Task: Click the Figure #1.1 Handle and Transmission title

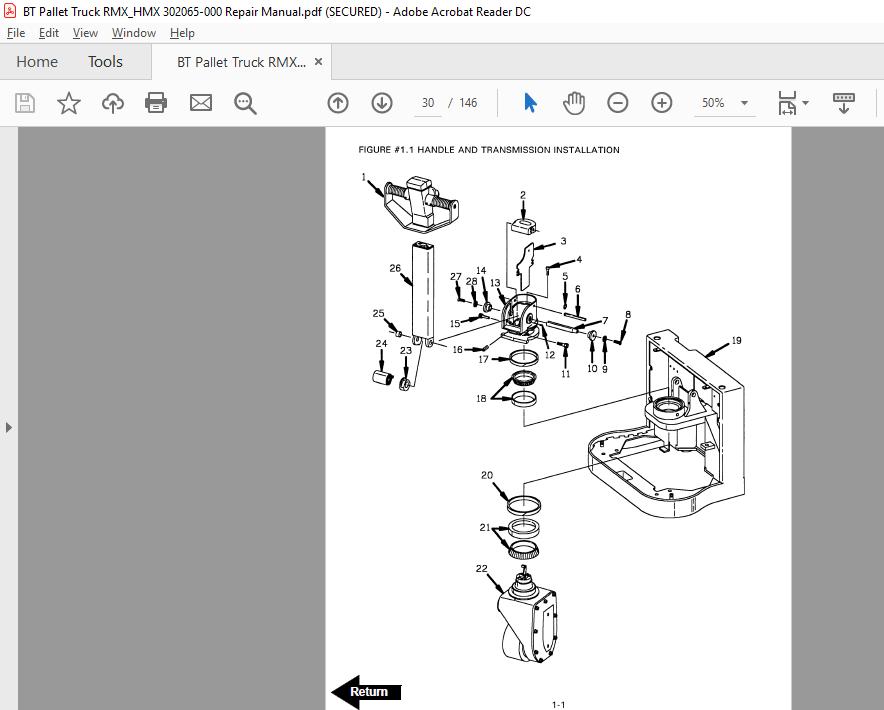Action: tap(489, 150)
